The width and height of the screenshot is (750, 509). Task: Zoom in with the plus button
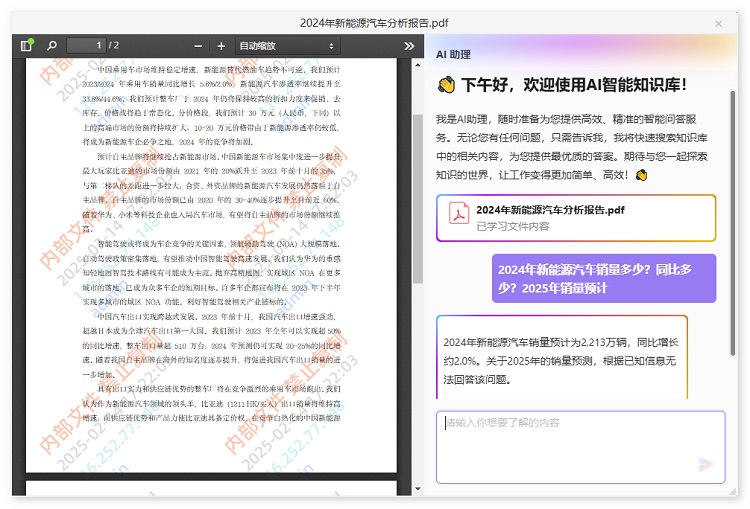221,46
